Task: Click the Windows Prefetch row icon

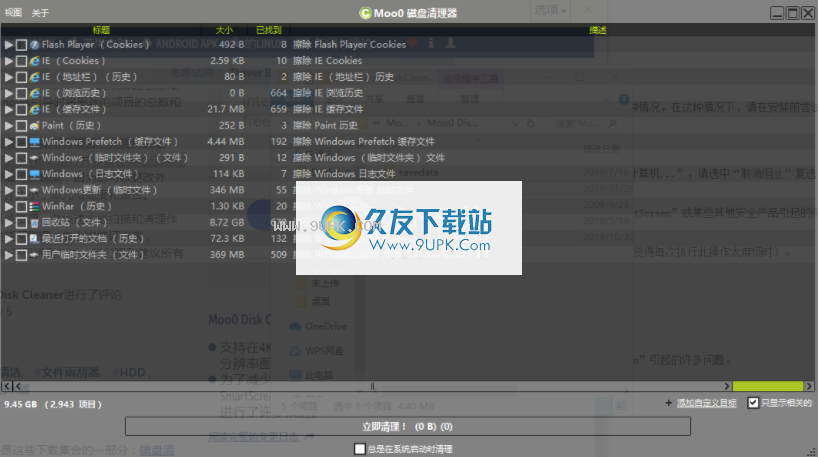Action: [34, 142]
